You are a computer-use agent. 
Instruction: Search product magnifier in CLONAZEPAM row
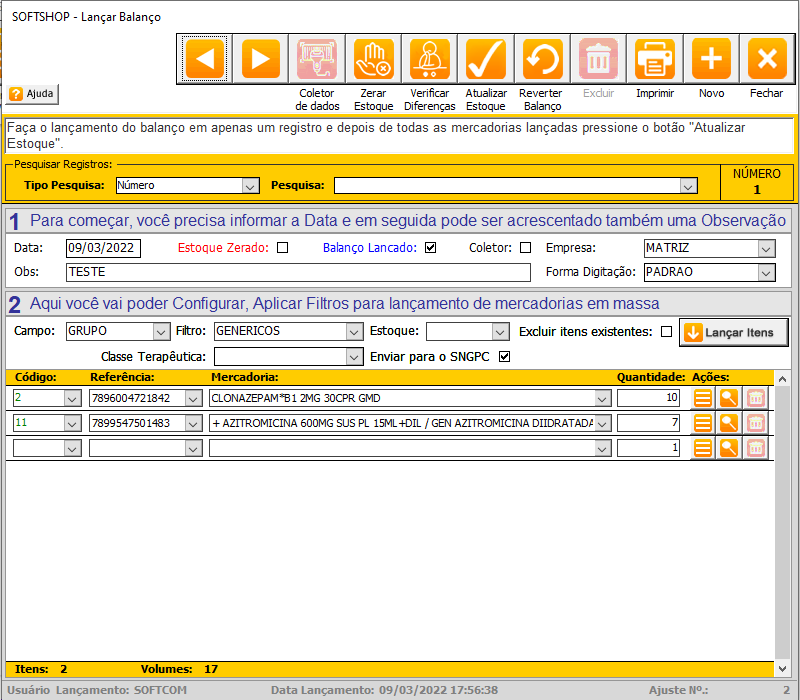(x=729, y=398)
